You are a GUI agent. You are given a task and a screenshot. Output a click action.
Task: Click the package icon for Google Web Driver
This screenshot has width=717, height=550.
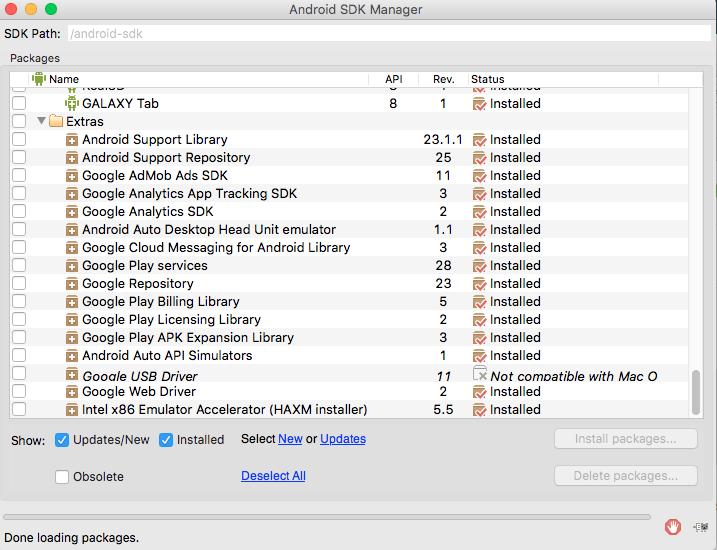[x=72, y=392]
